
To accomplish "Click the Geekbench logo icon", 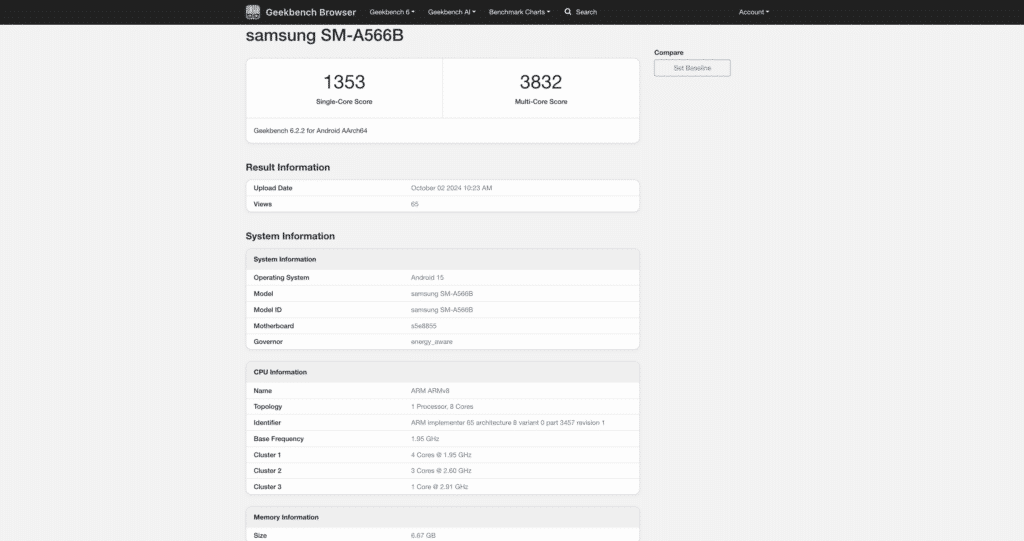I will point(253,12).
